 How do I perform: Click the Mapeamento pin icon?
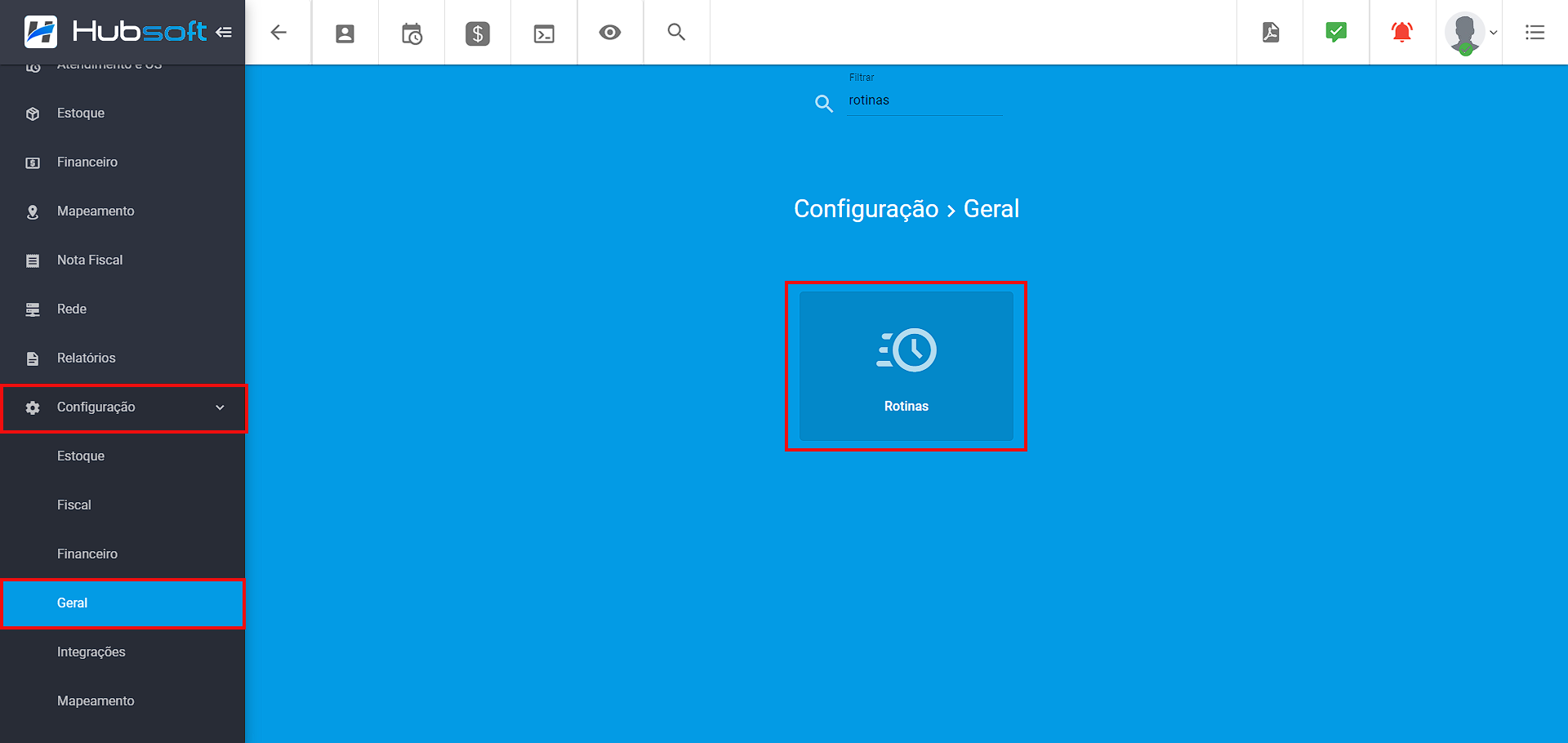tap(33, 211)
